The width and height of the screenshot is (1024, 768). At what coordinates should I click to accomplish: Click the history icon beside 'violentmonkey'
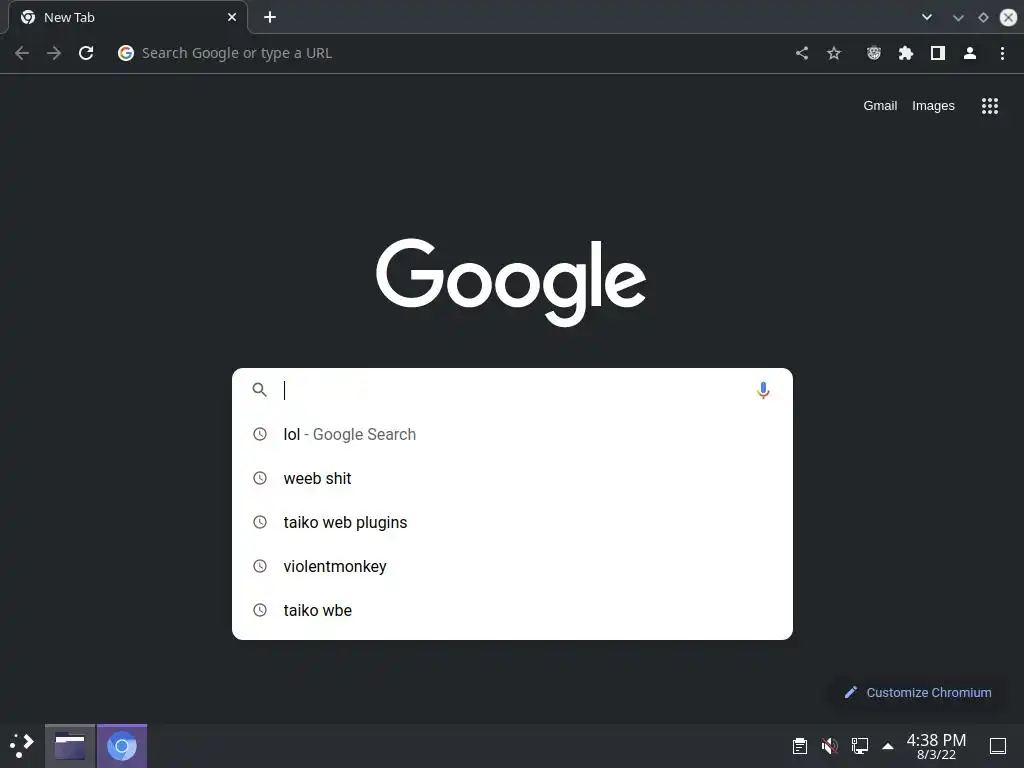260,566
